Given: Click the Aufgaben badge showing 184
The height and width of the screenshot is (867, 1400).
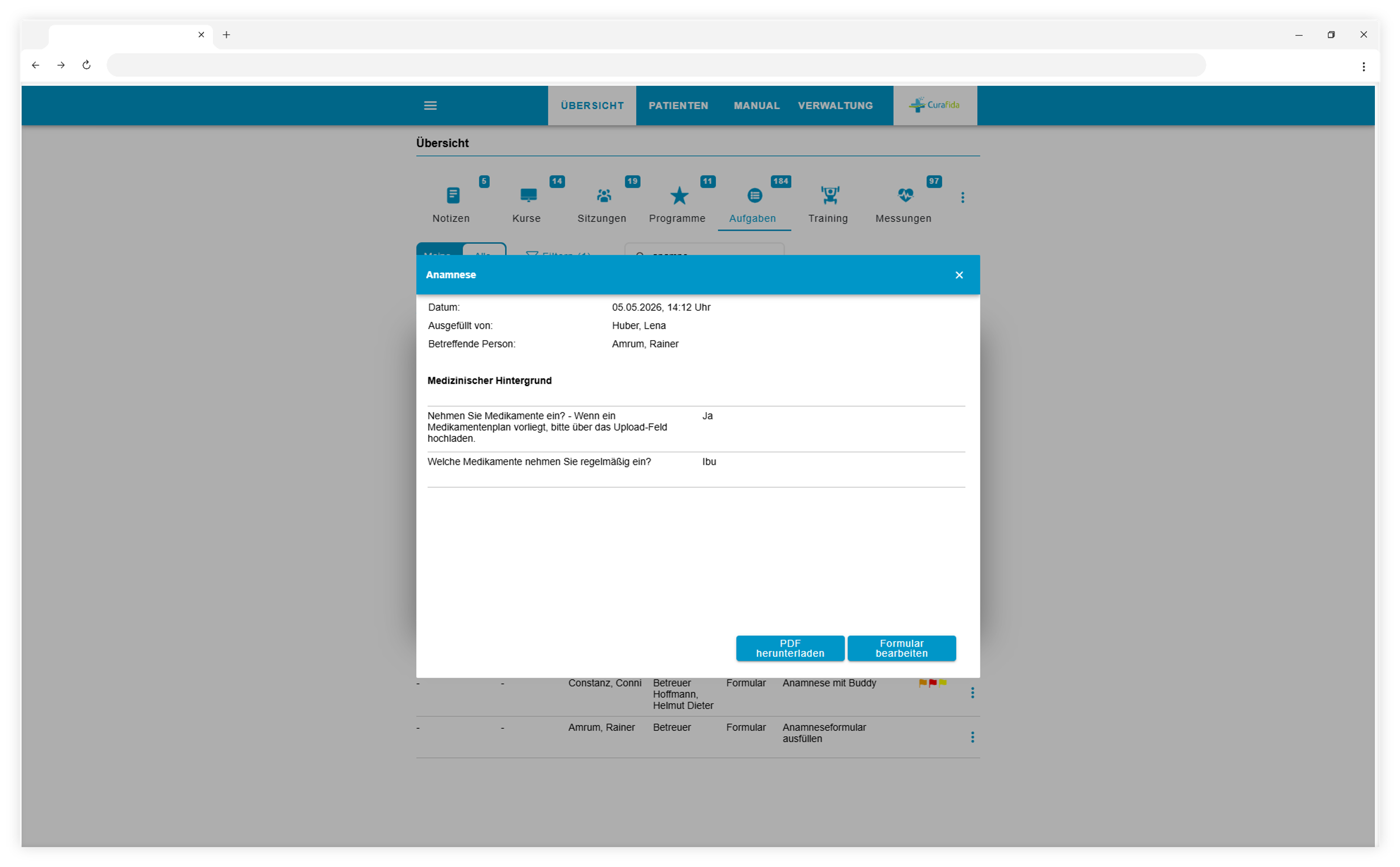Looking at the screenshot, I should [780, 181].
